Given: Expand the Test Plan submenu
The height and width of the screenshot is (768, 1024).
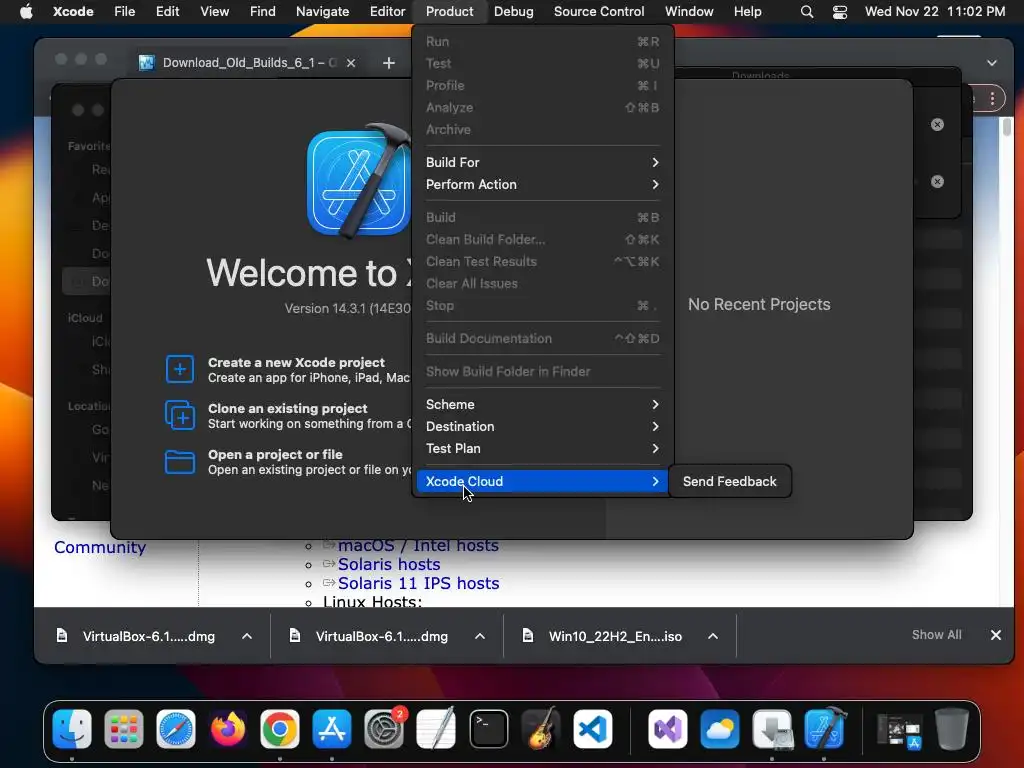Looking at the screenshot, I should pyautogui.click(x=542, y=449).
